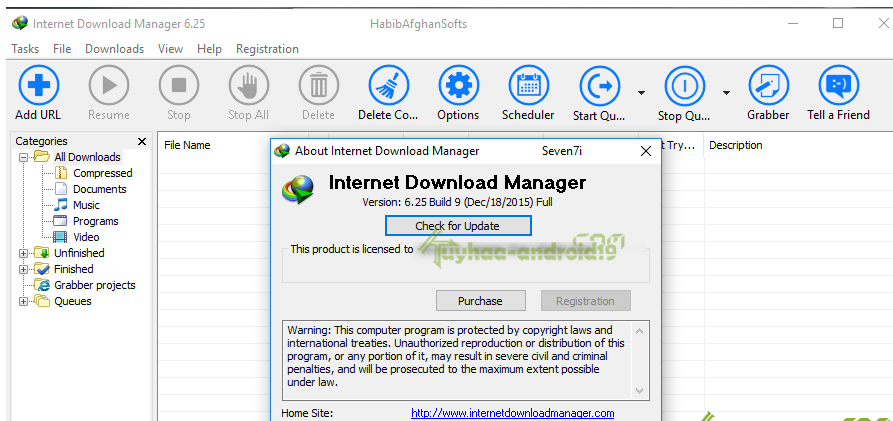Open the File menu
893x421 pixels.
point(62,49)
